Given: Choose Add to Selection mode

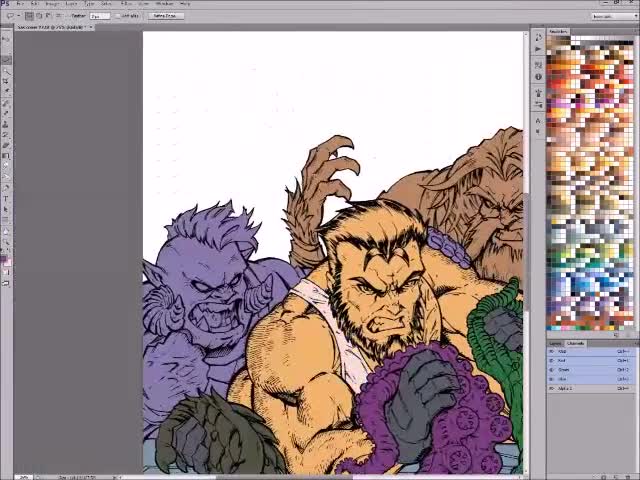Looking at the screenshot, I should (x=39, y=16).
